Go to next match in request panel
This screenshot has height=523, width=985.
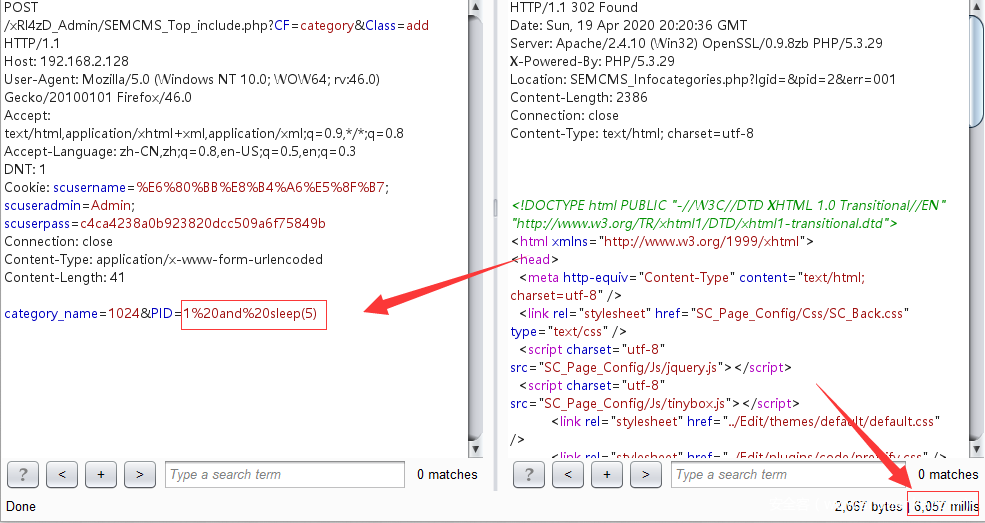(140, 474)
